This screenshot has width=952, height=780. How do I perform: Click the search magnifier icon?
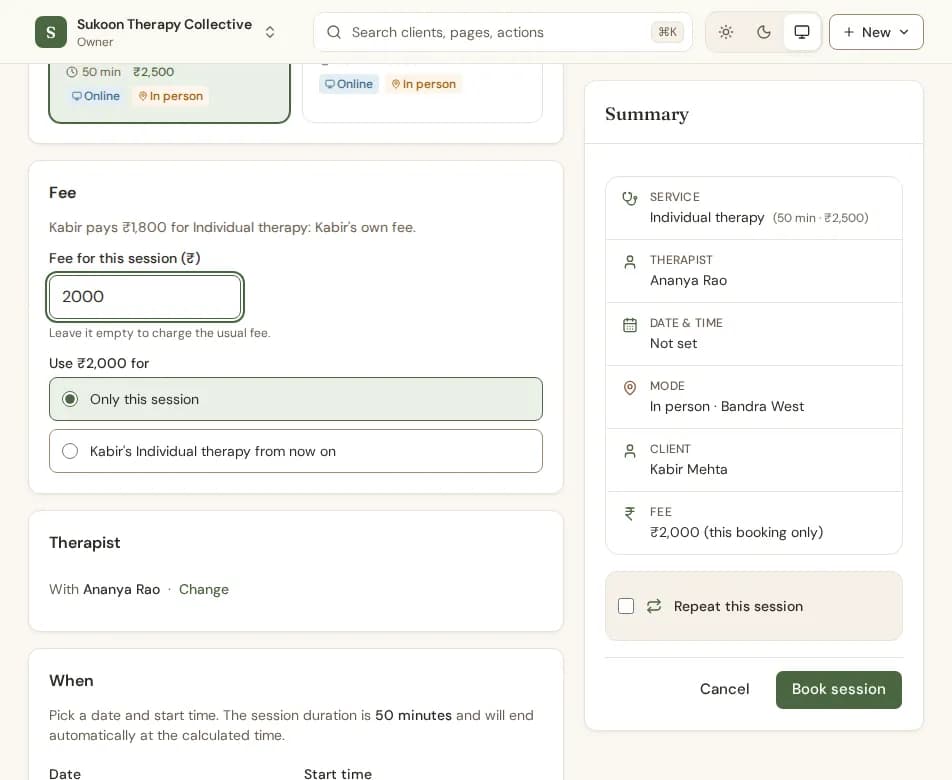click(334, 32)
